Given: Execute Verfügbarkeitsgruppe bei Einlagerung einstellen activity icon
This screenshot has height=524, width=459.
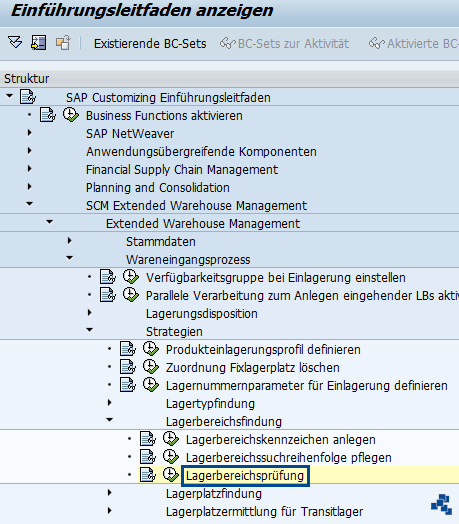Looking at the screenshot, I should point(131,277).
